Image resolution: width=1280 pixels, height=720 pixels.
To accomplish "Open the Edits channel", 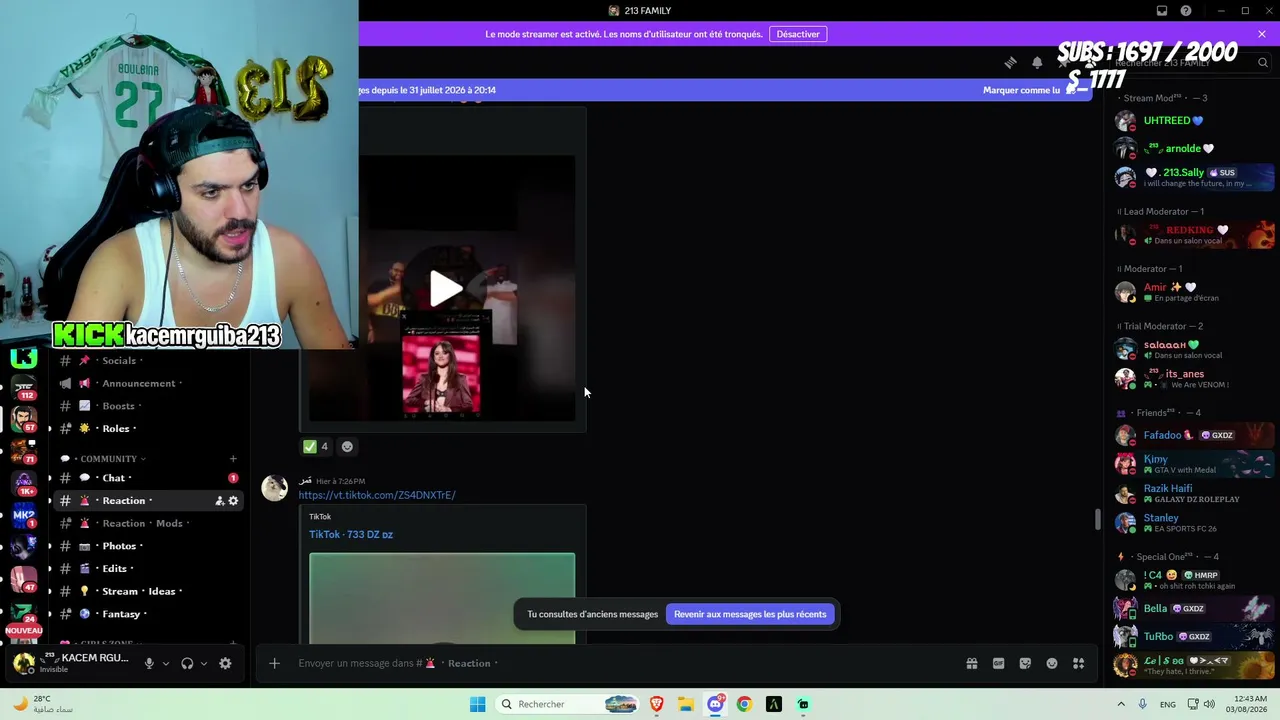I will (147, 569).
